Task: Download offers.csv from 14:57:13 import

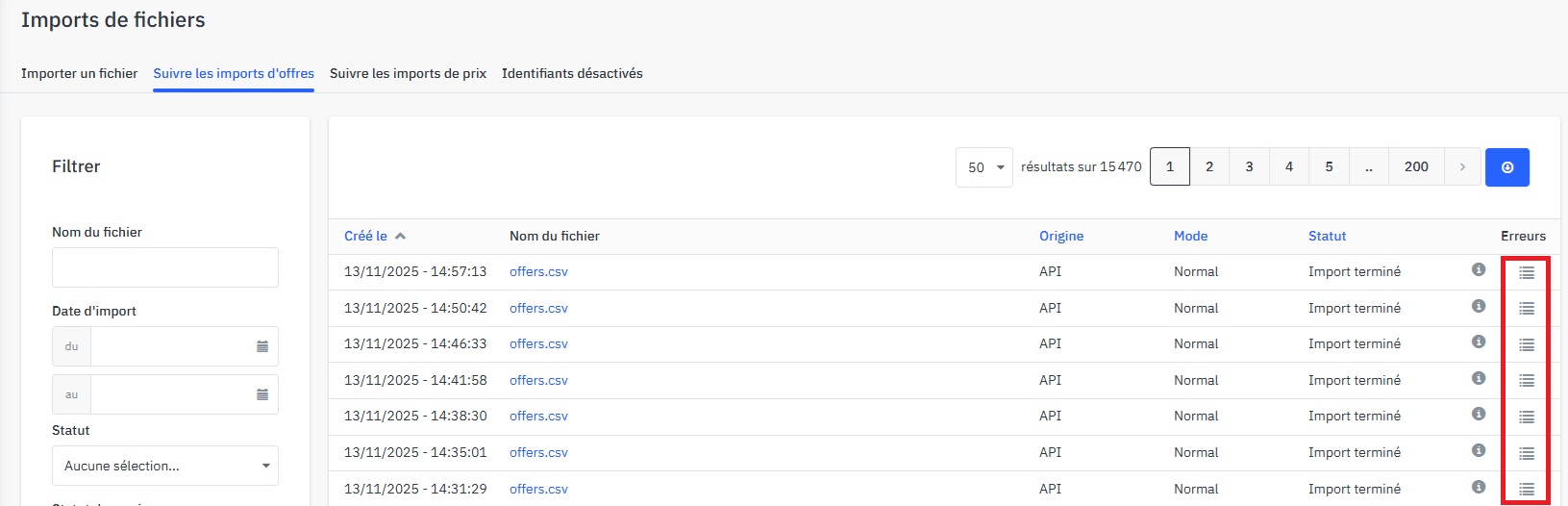Action: [x=538, y=272]
